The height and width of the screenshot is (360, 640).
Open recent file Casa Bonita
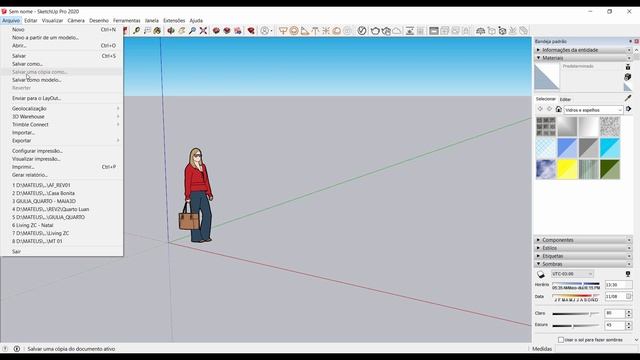tap(62, 193)
